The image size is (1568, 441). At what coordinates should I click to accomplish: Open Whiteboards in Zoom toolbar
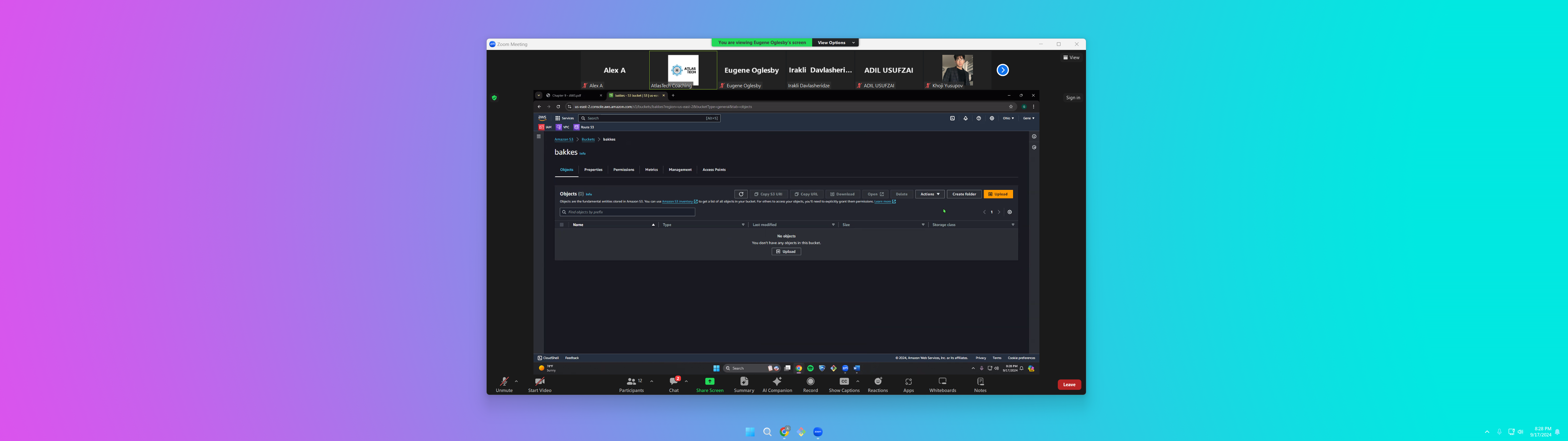(942, 383)
